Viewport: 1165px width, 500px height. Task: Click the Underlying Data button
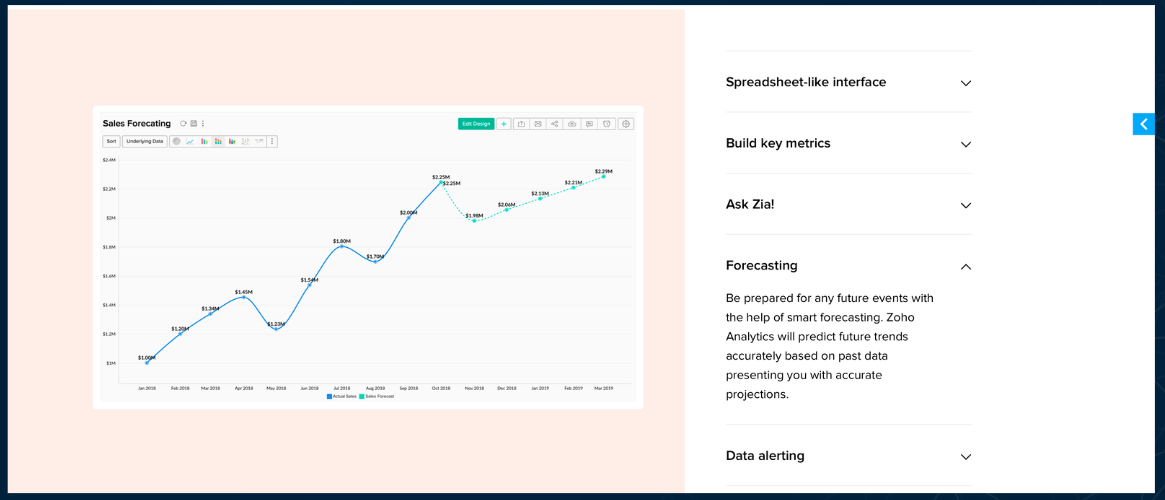tap(145, 141)
